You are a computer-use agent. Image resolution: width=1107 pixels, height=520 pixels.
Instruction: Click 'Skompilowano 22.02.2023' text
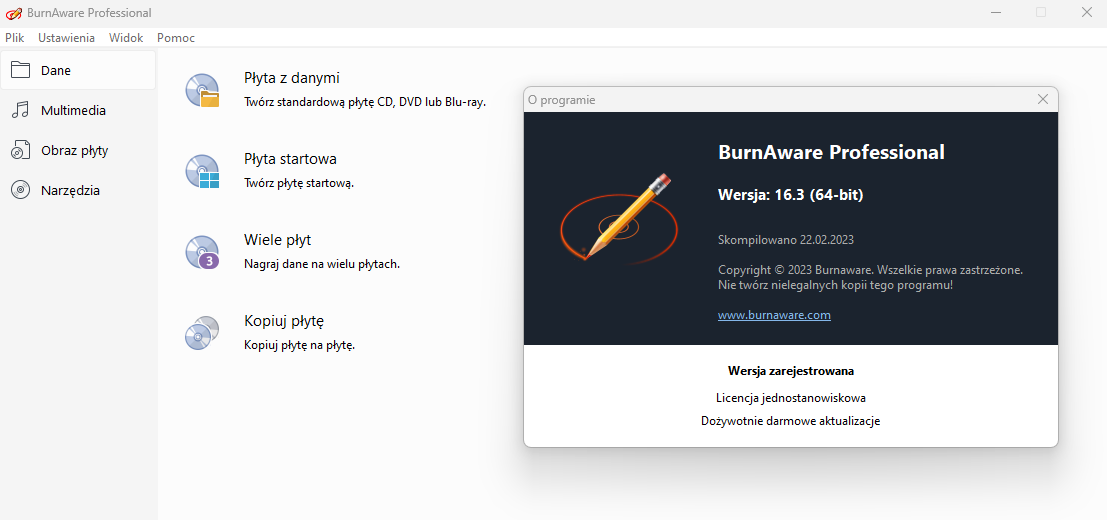pyautogui.click(x=786, y=239)
